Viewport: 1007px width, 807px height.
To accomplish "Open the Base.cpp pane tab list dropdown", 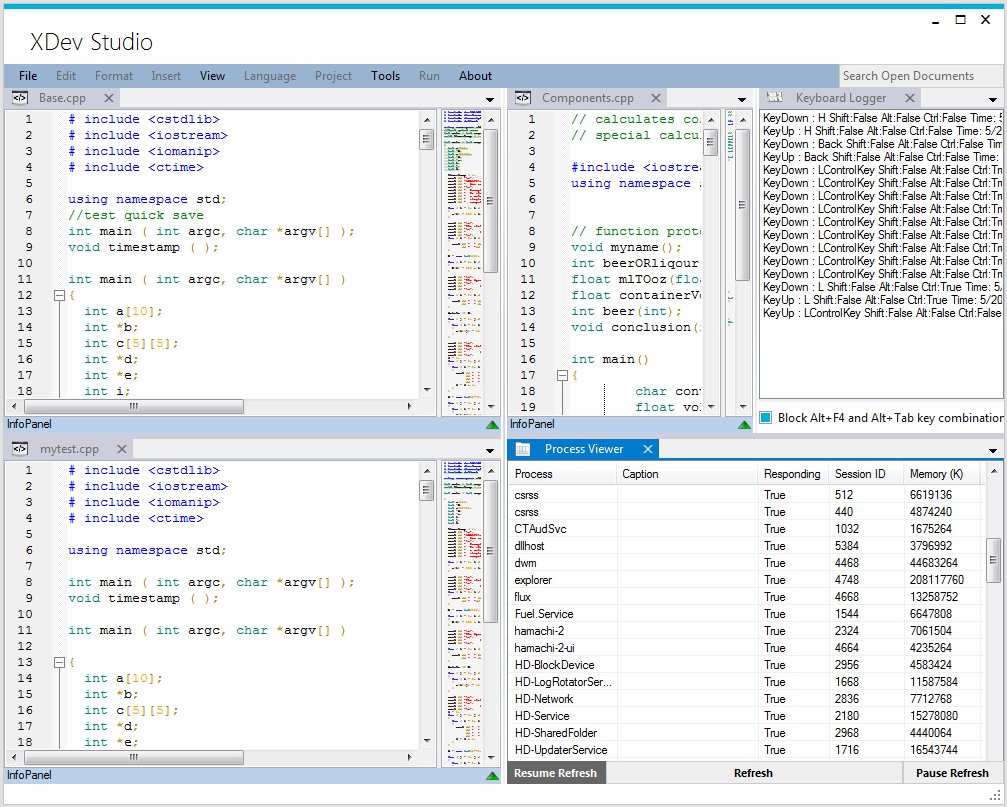I will 490,99.
